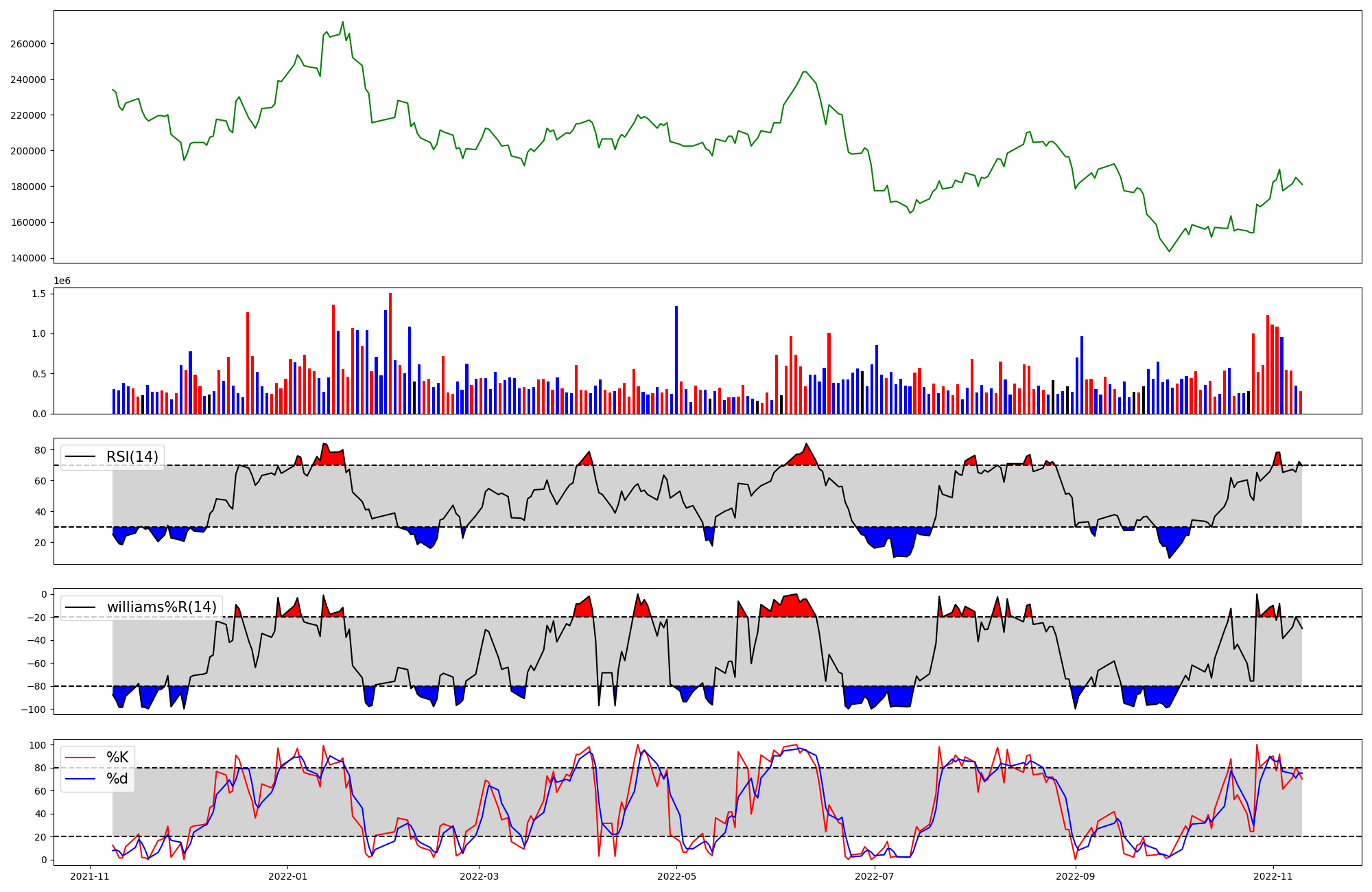Click the −100 tick on Williams %R axis
The height and width of the screenshot is (892, 1372).
34,709
